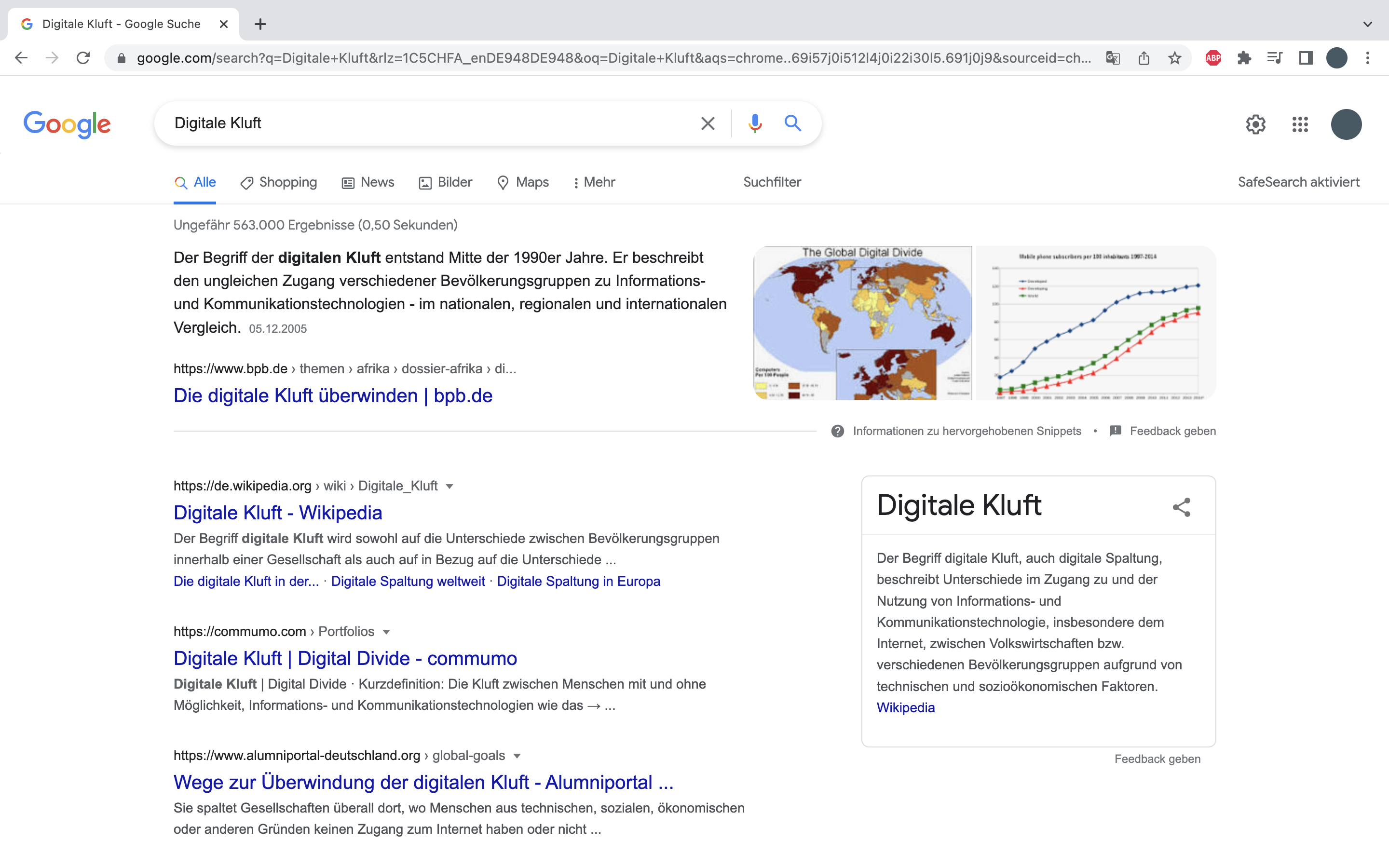The height and width of the screenshot is (868, 1389).
Task: Open Wege zur Überwindung der digitalen Kluft result
Action: (423, 783)
